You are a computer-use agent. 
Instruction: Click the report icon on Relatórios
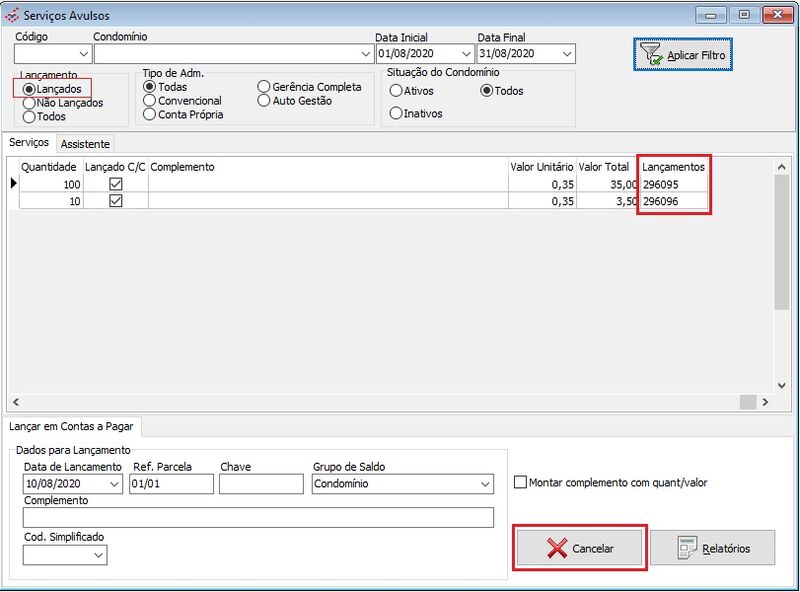pos(687,549)
